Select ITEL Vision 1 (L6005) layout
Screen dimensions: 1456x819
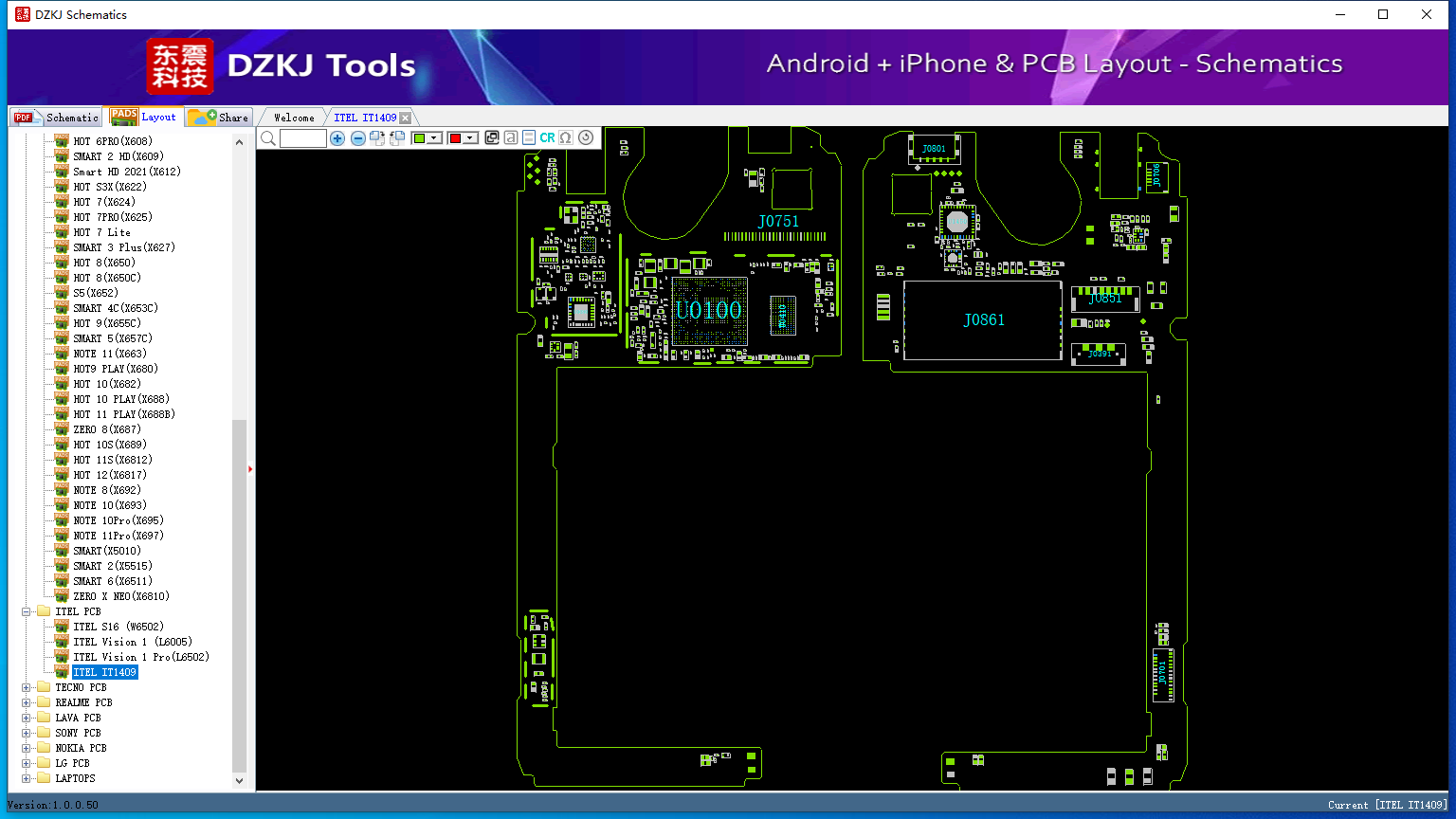point(133,642)
